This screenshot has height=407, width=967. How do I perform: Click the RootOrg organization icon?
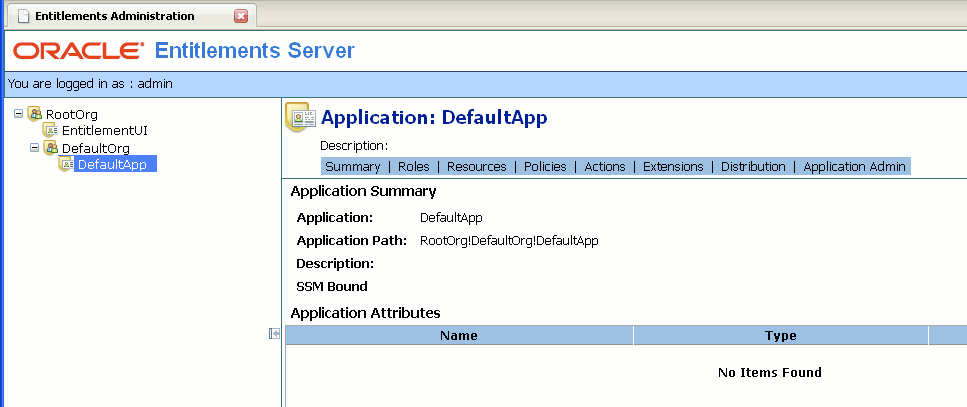coord(35,114)
